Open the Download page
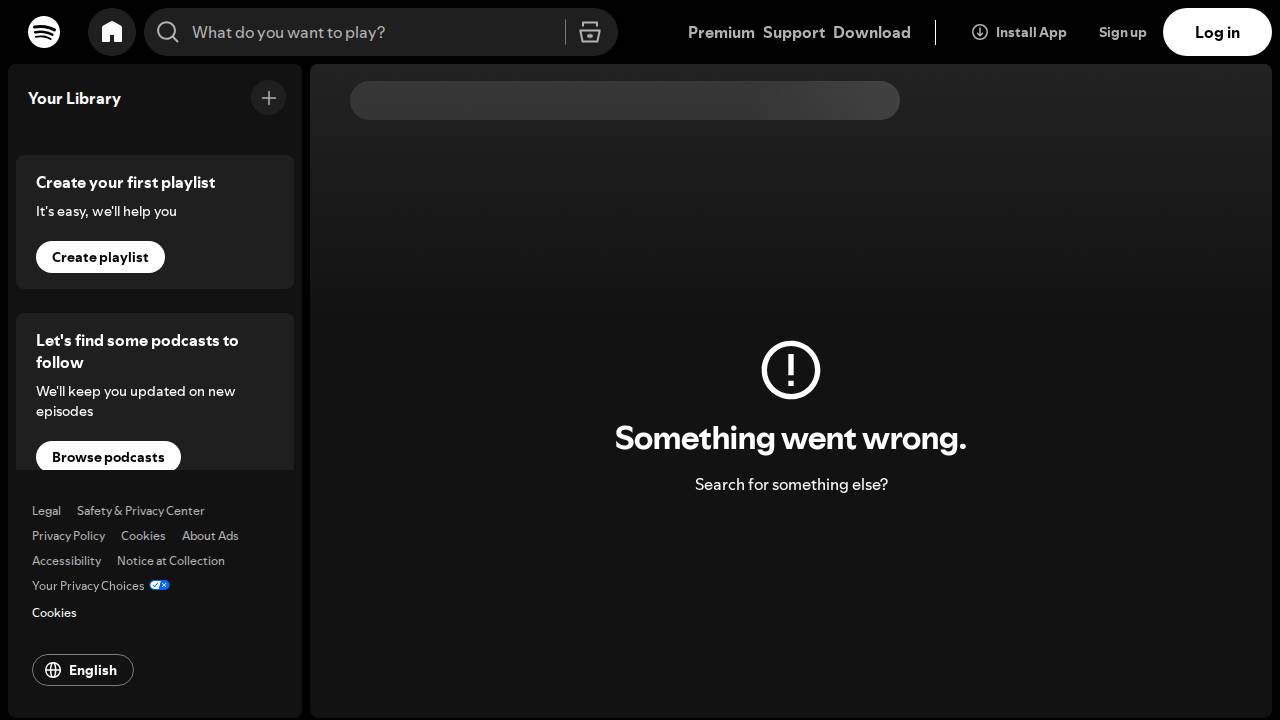Viewport: 1280px width, 720px height. (x=871, y=32)
